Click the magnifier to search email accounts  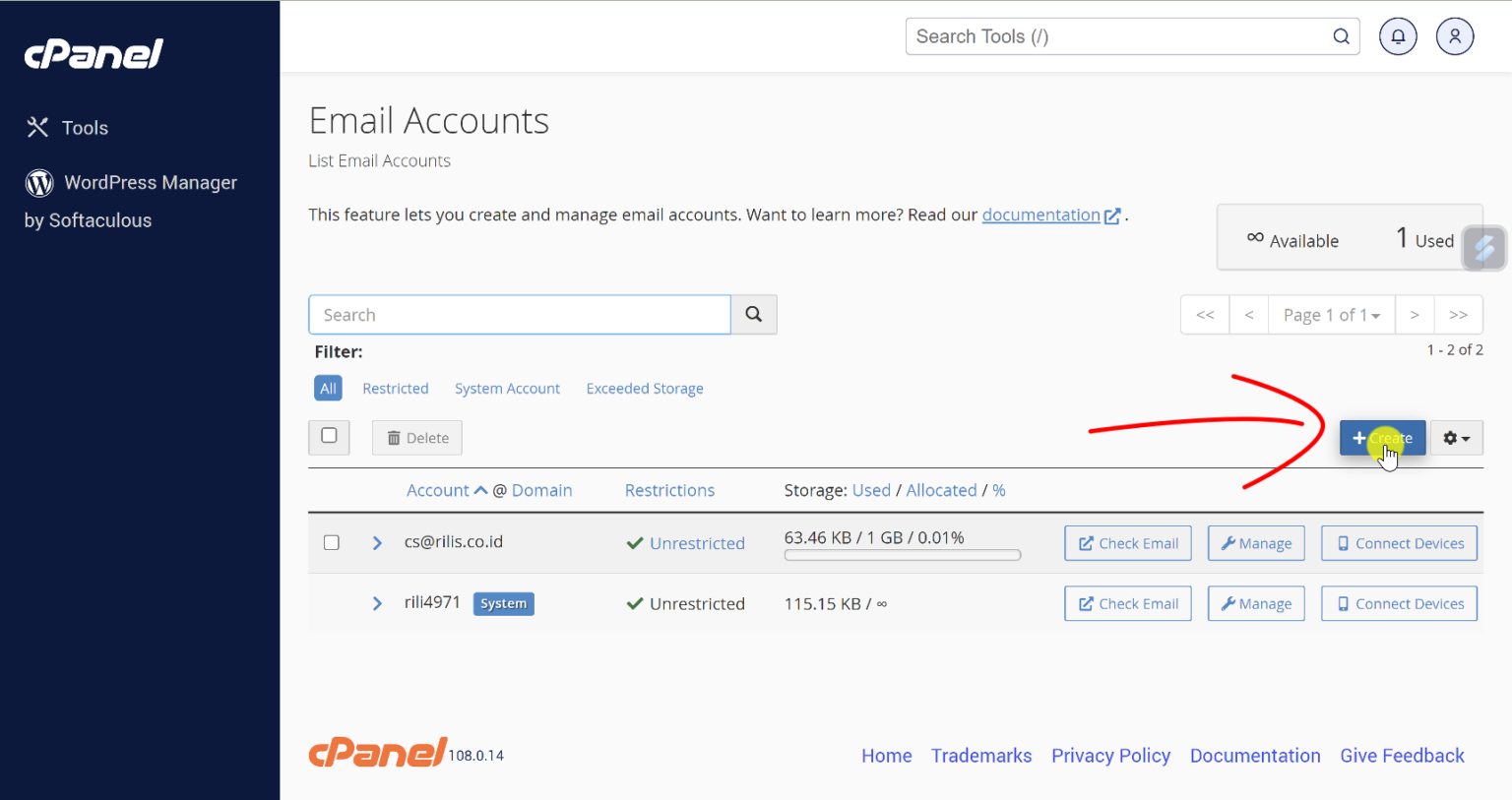(753, 314)
